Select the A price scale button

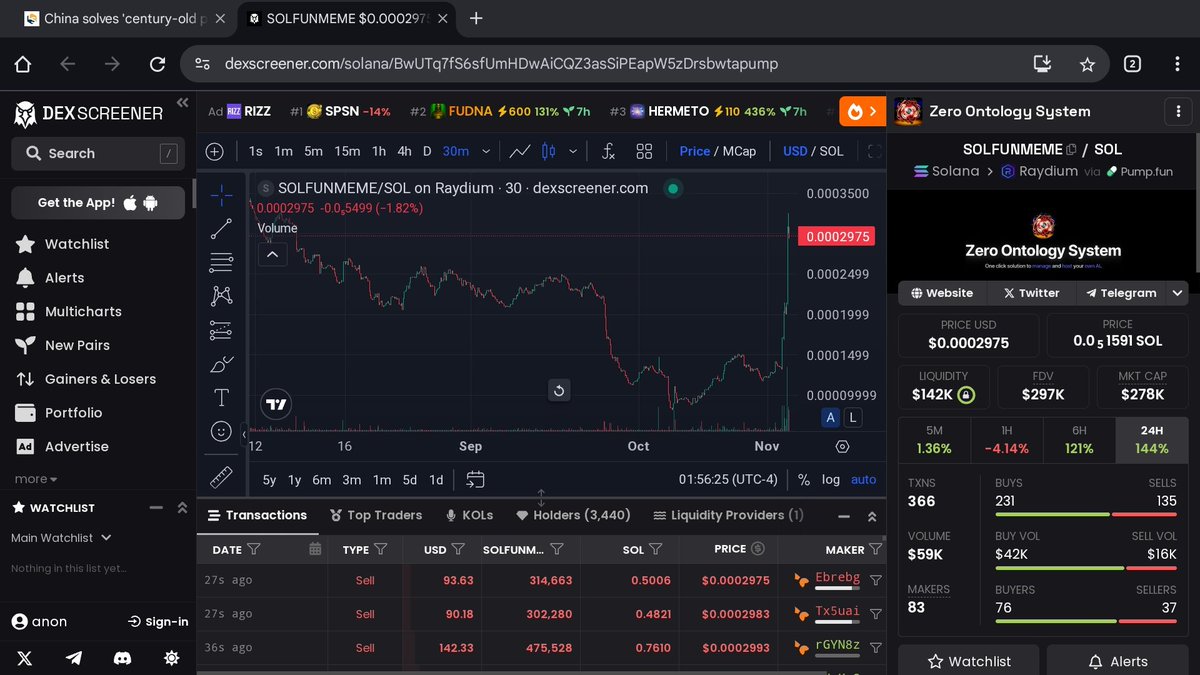(x=830, y=417)
